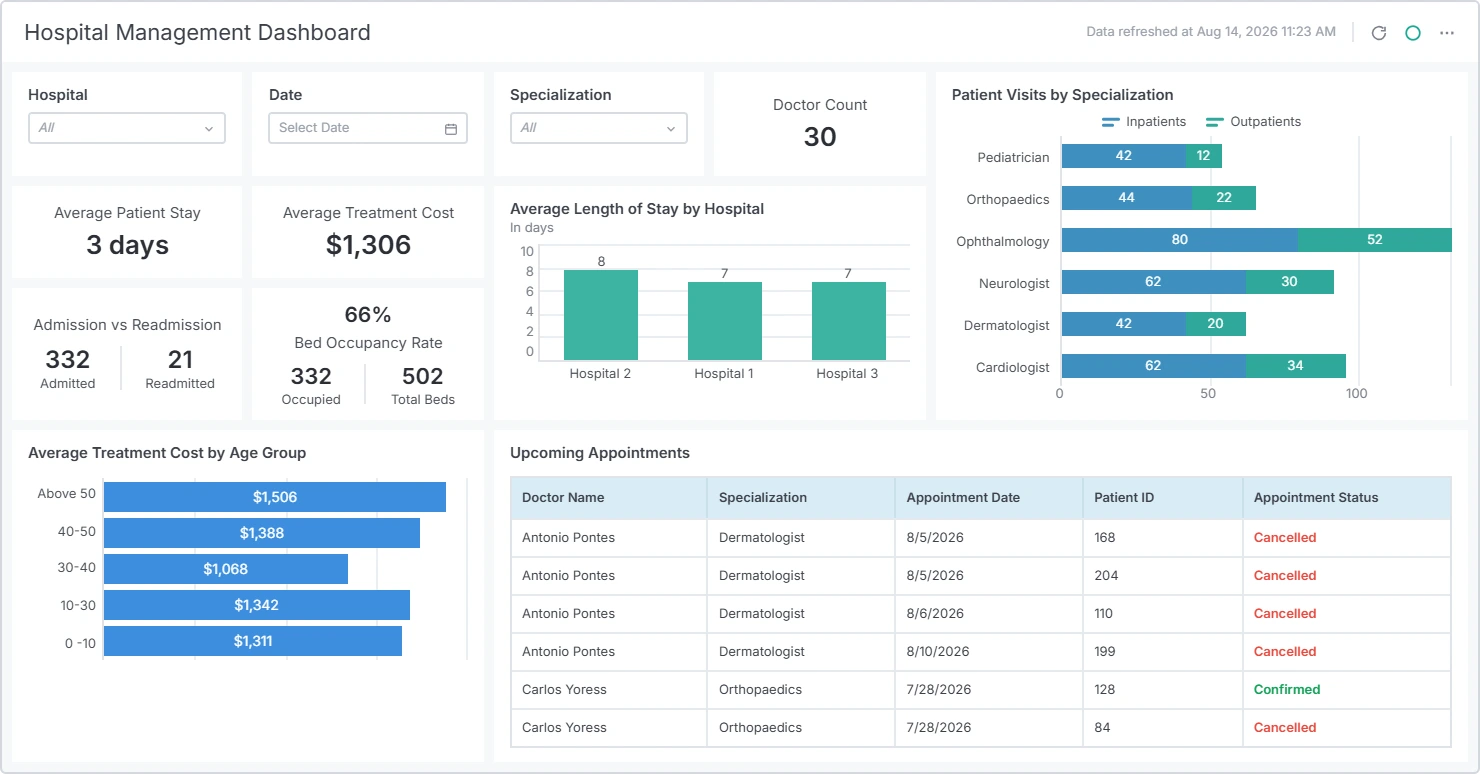1480x774 pixels.
Task: Click appointment date 8/10/2026
Action: pyautogui.click(x=938, y=652)
